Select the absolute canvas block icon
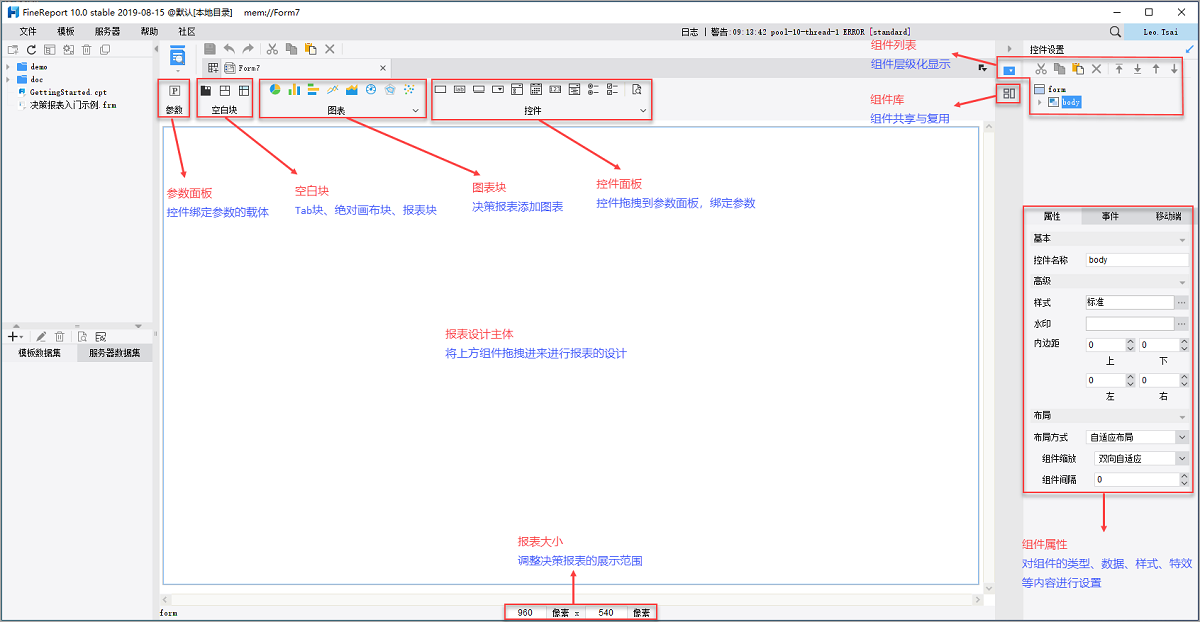Image resolution: width=1200 pixels, height=622 pixels. (225, 90)
